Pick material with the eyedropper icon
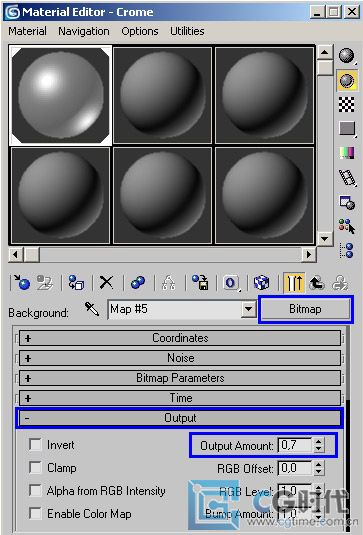Screen dimensions: 363x535 [92, 309]
